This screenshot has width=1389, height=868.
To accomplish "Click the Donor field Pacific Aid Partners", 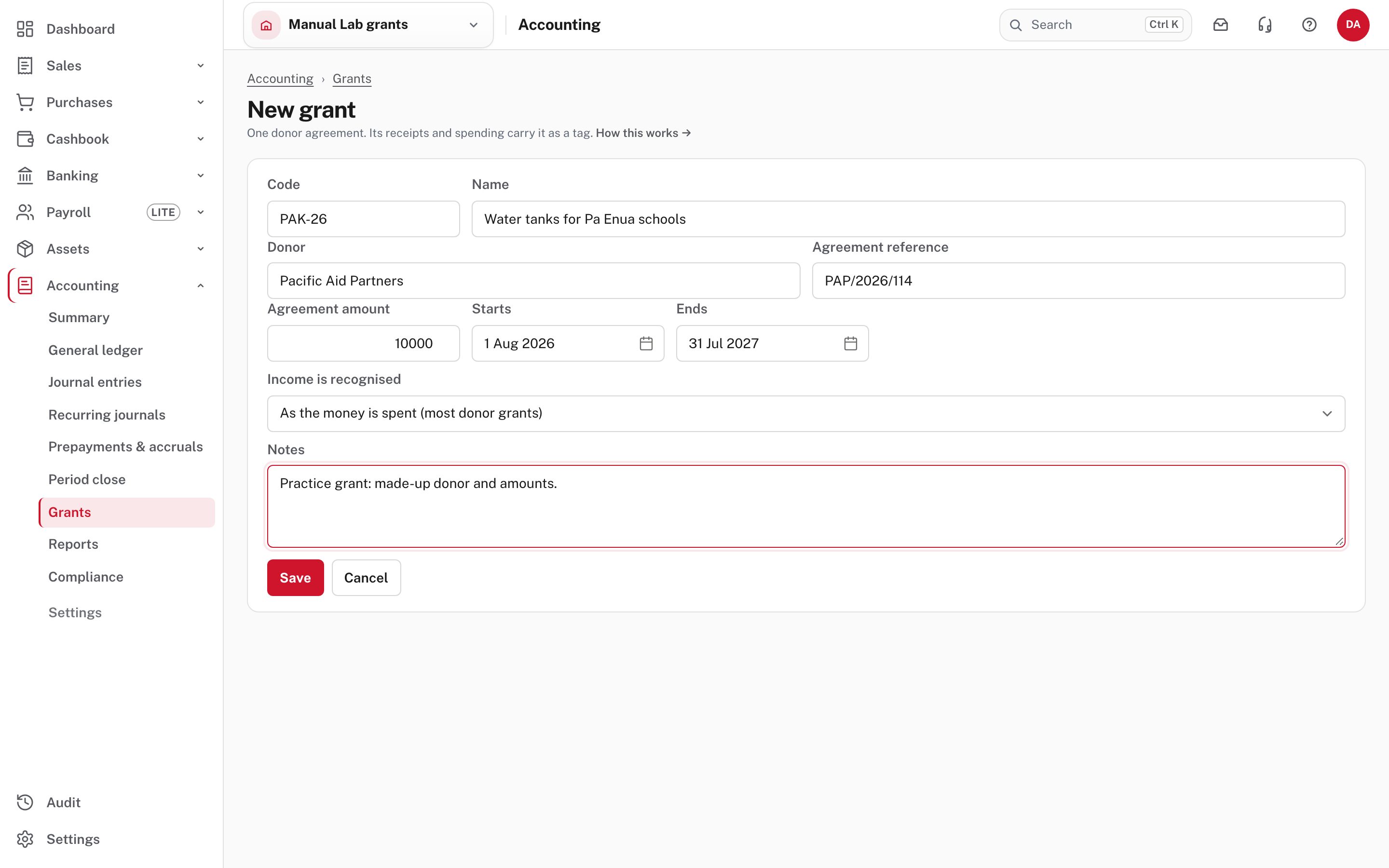I will 533,281.
